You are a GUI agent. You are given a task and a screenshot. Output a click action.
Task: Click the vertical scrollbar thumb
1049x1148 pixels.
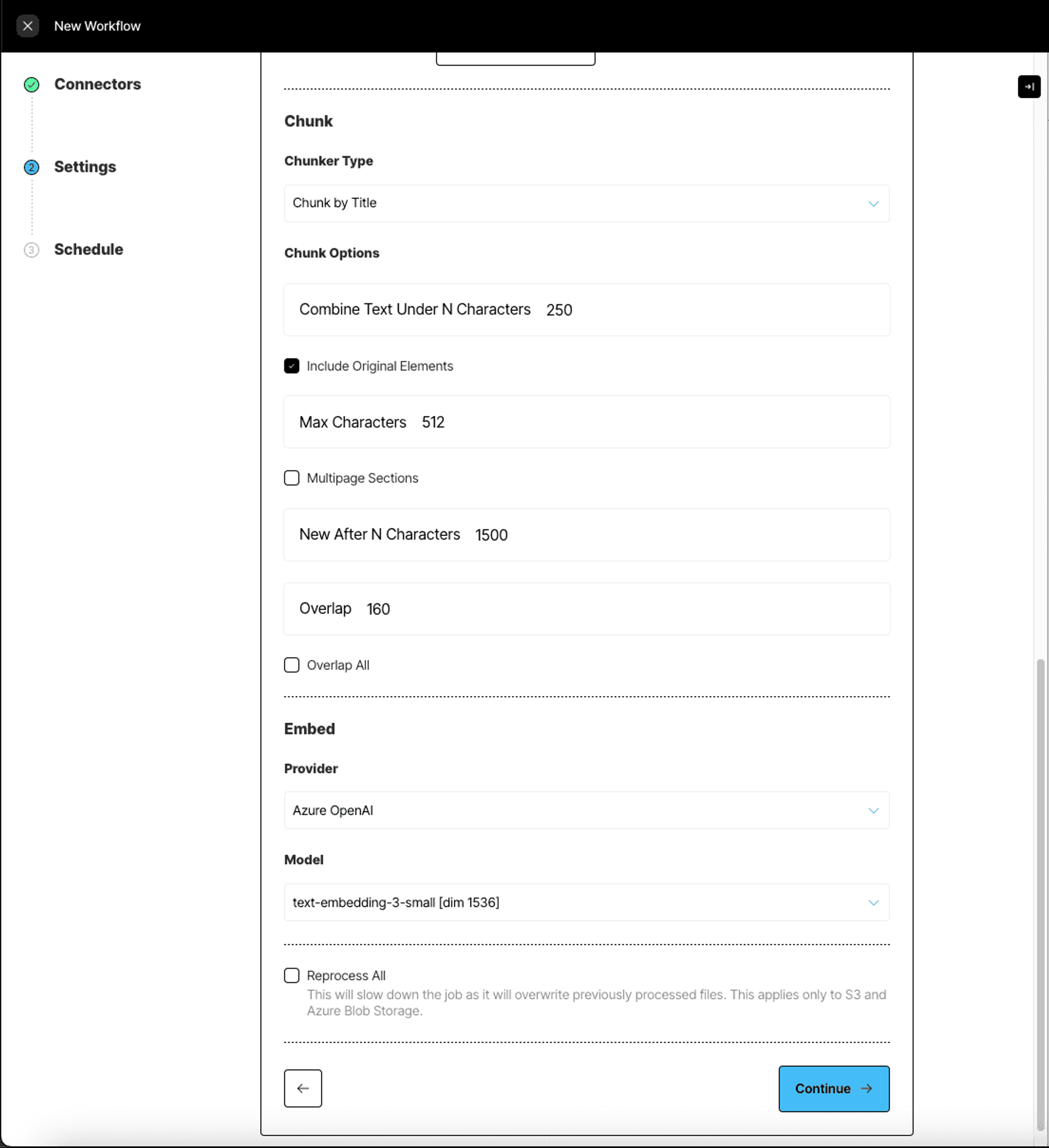click(x=1040, y=894)
